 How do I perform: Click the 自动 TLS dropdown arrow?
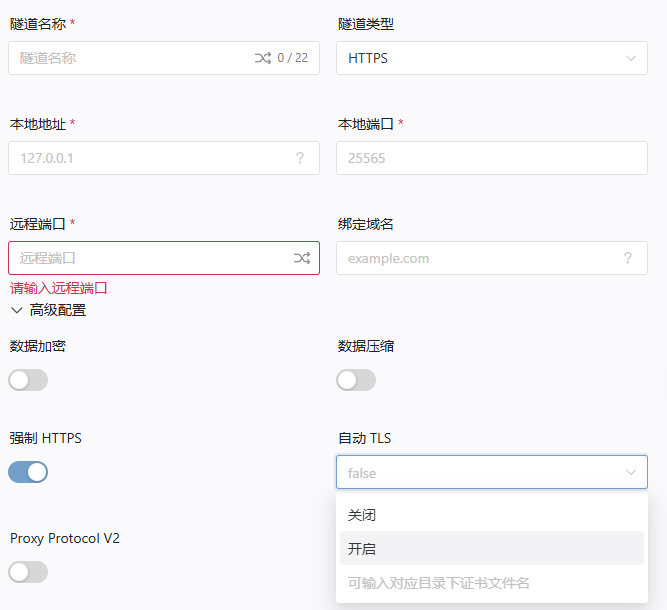(x=631, y=472)
